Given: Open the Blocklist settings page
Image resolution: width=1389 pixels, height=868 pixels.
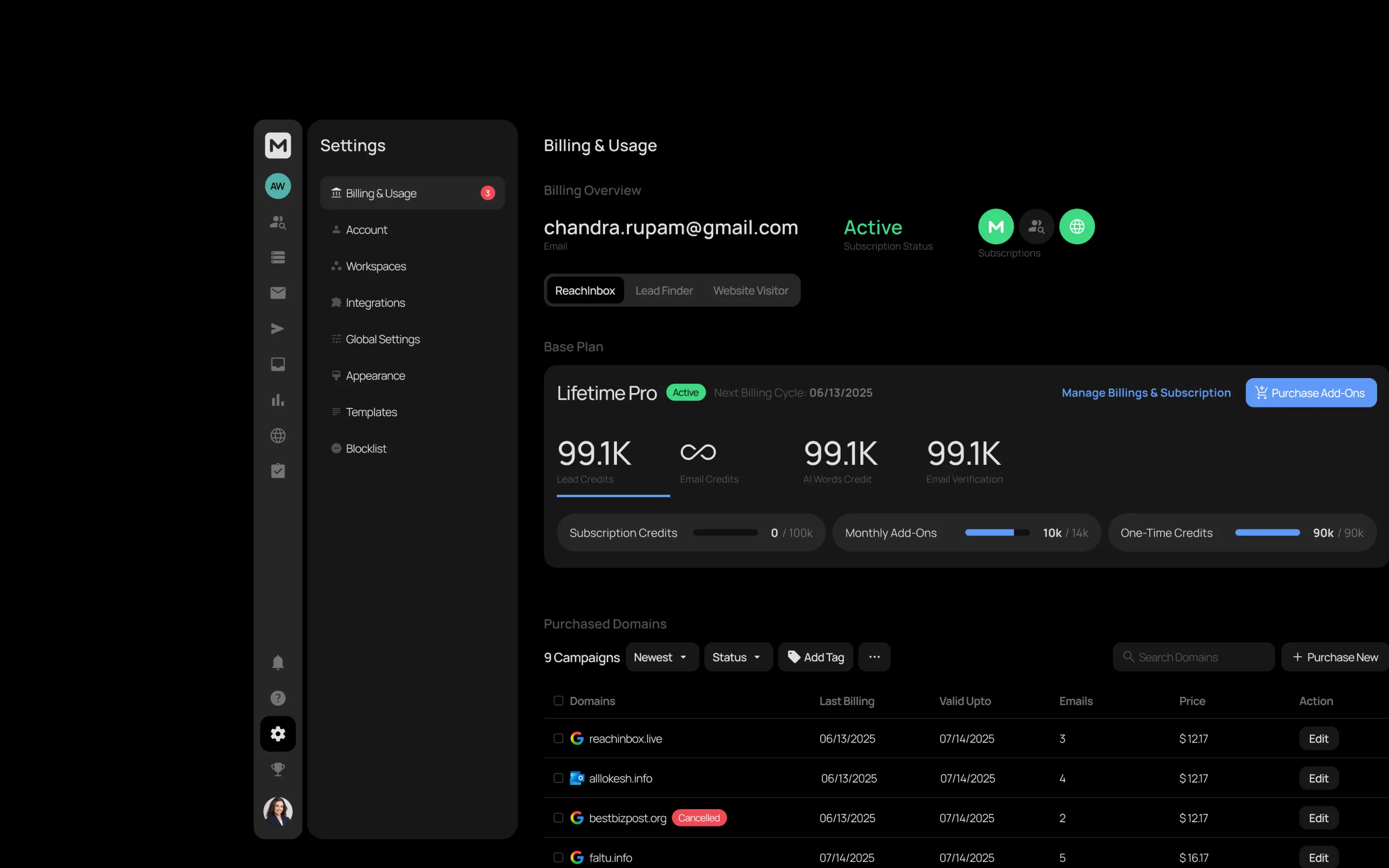Looking at the screenshot, I should 412,448.
